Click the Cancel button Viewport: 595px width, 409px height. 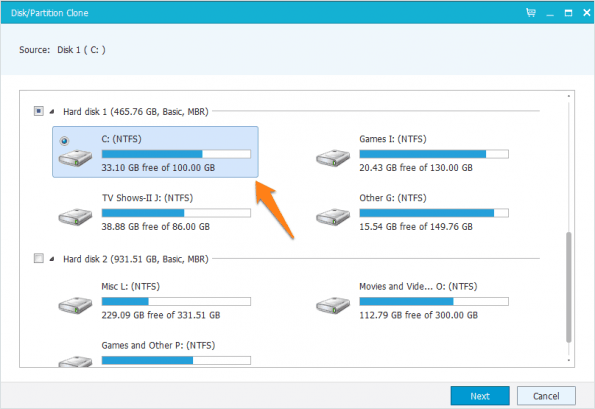pos(546,396)
